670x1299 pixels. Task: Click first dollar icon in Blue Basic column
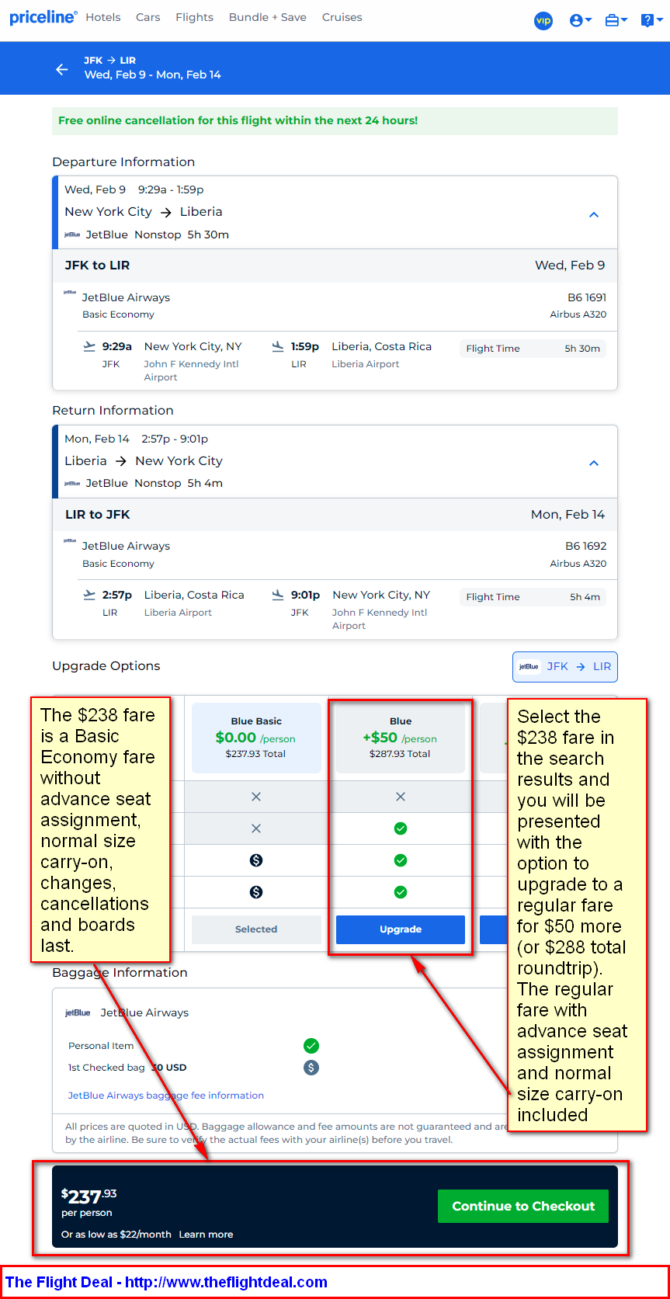pos(256,860)
